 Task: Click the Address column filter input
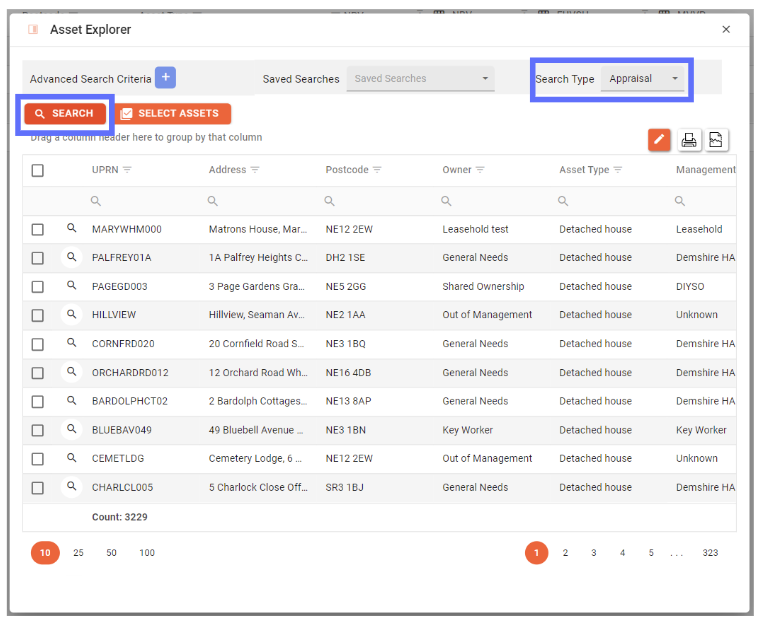click(x=260, y=201)
